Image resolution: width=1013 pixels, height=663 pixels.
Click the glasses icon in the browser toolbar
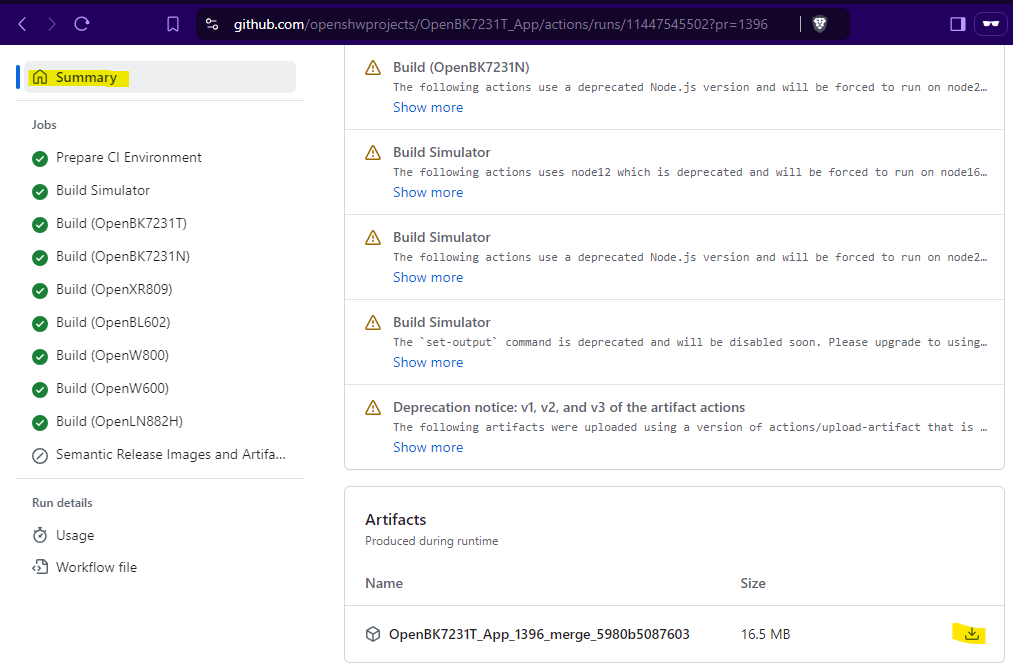990,25
